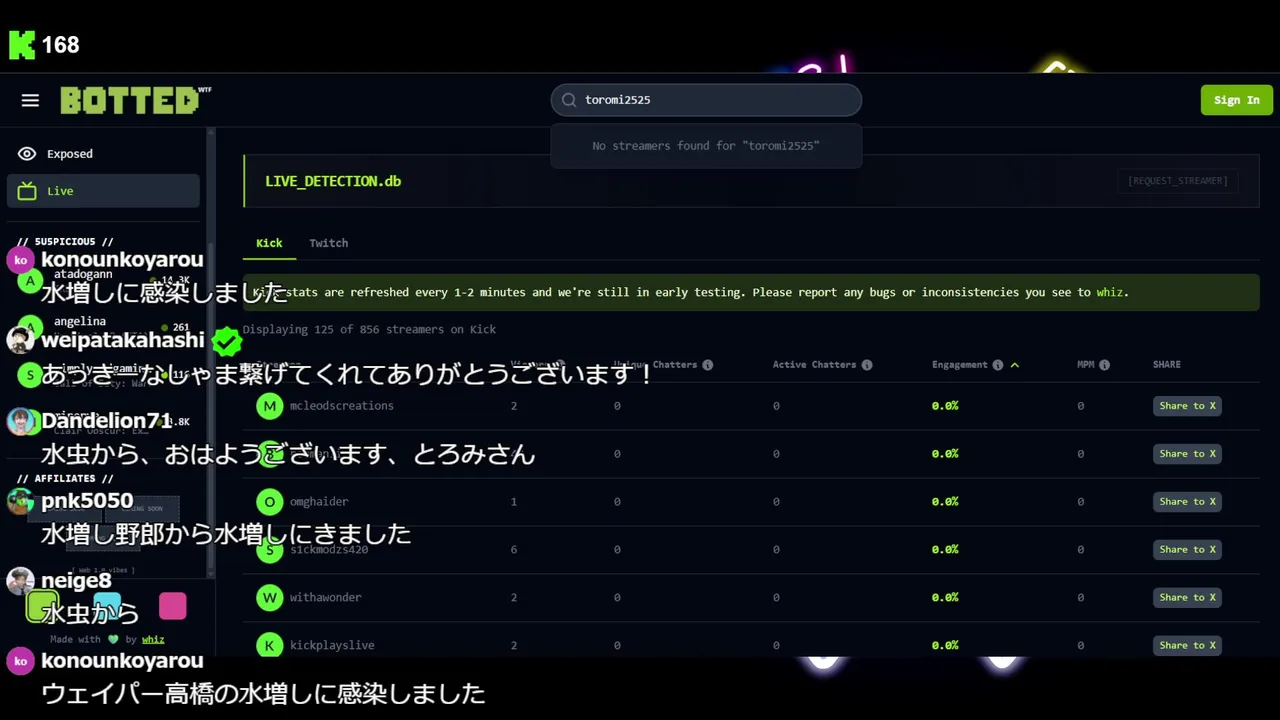This screenshot has width=1280, height=720.
Task: Click s1ckmodzs420 avatar circle
Action: pos(269,550)
